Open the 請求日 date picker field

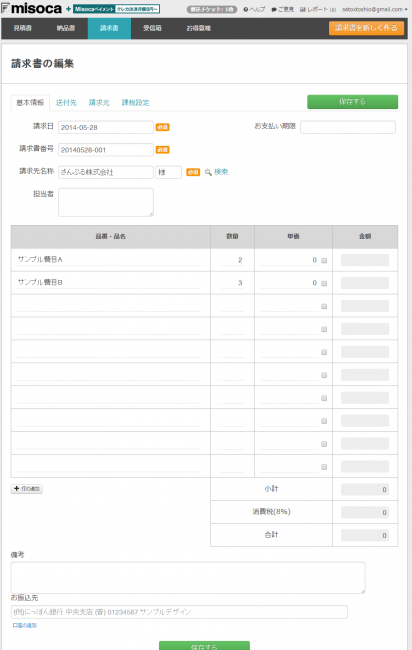106,127
